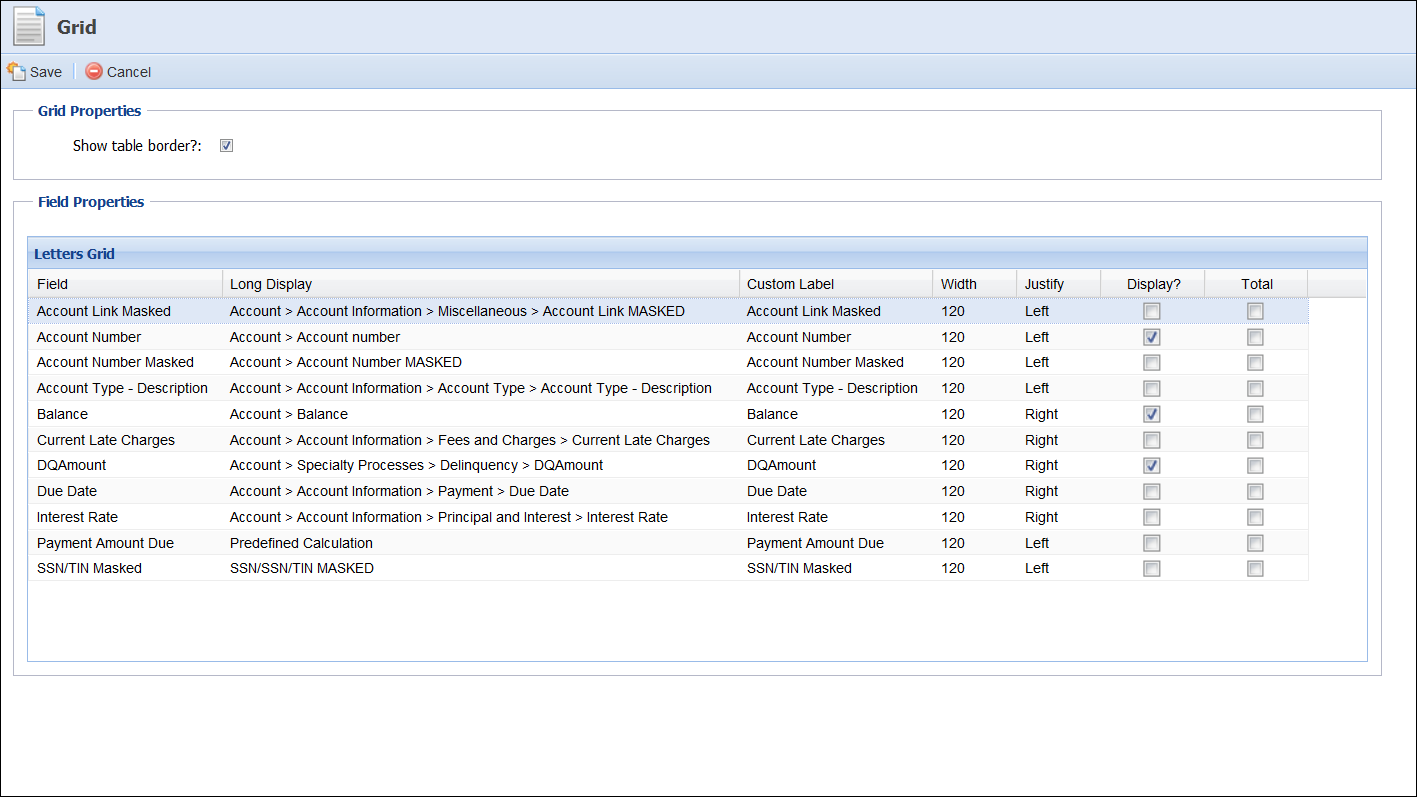
Task: Click the Cancel button label
Action: click(129, 72)
